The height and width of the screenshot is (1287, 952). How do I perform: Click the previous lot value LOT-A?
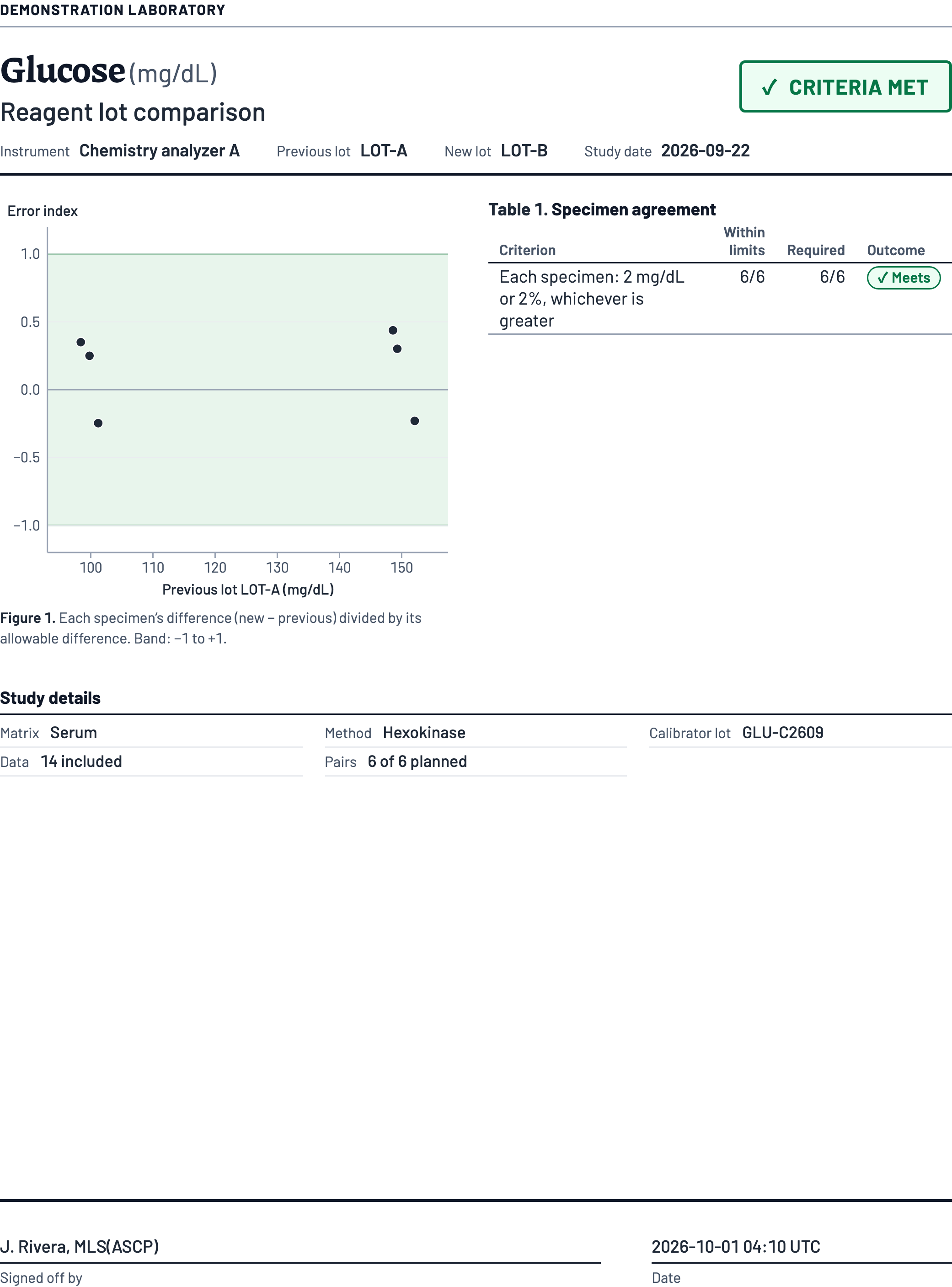pos(384,151)
